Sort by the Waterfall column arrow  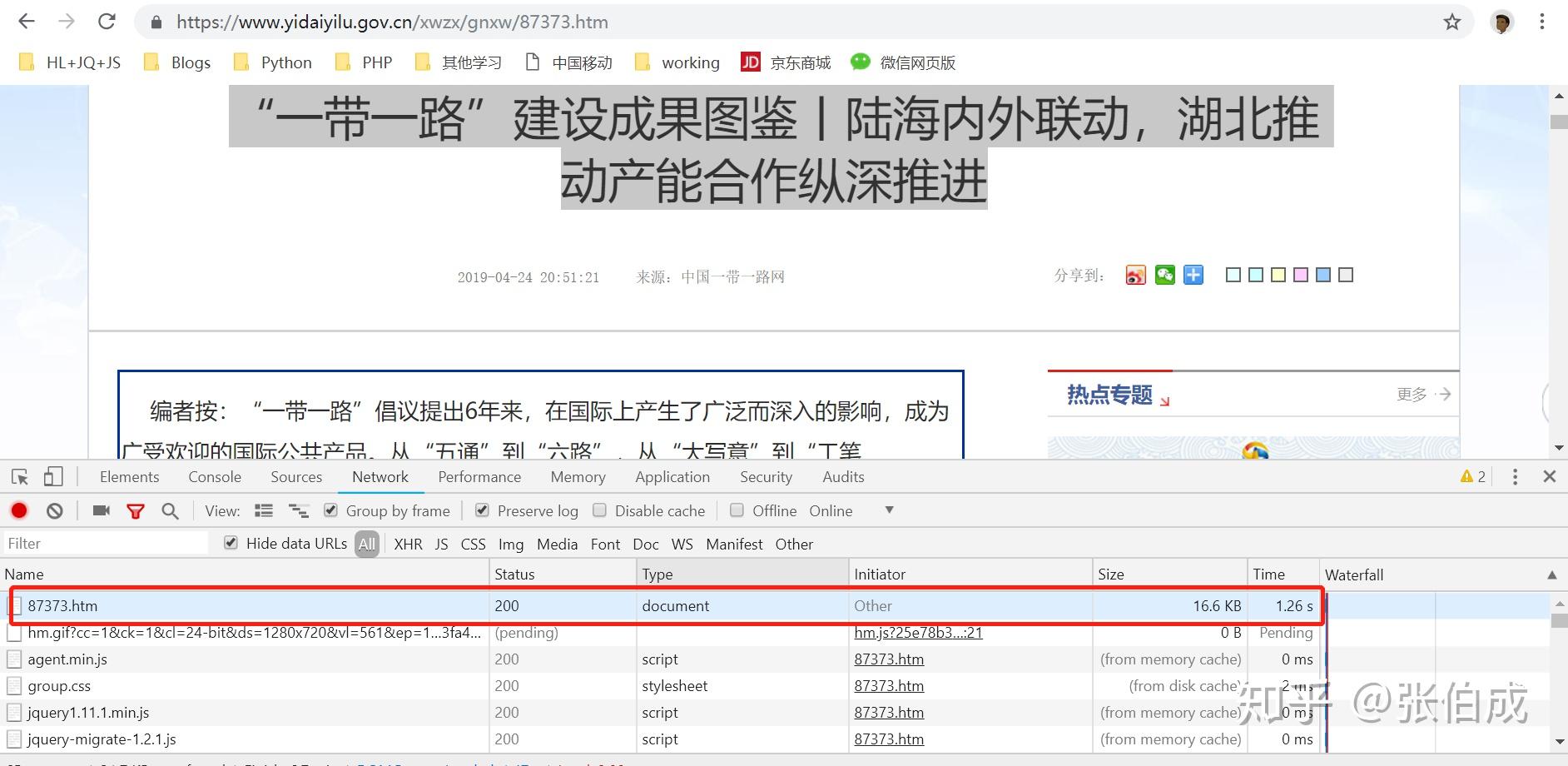pos(1552,574)
